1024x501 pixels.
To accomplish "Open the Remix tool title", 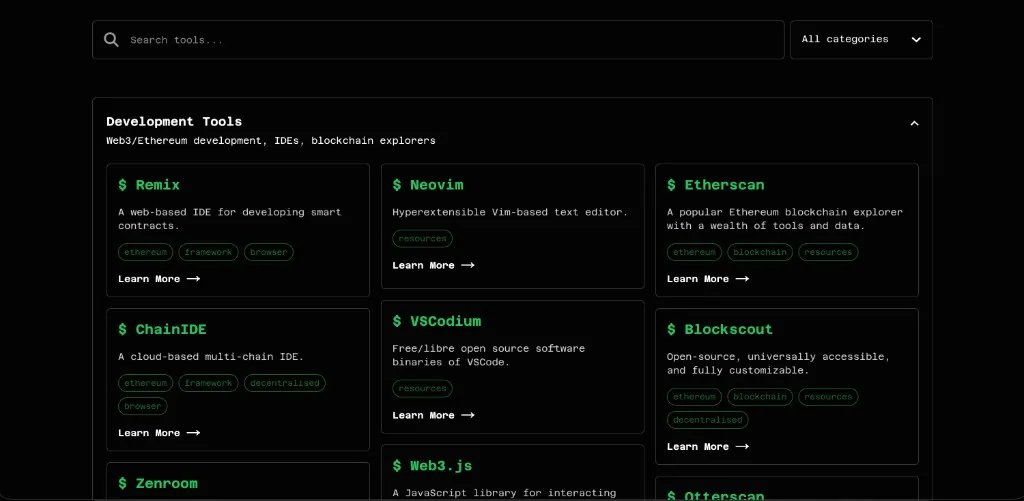I will click(x=157, y=185).
